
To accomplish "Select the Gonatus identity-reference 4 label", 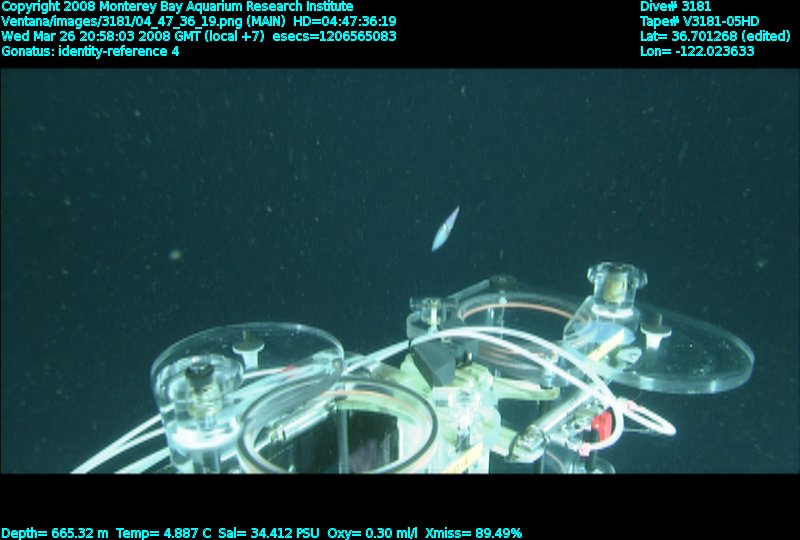I will (90, 51).
